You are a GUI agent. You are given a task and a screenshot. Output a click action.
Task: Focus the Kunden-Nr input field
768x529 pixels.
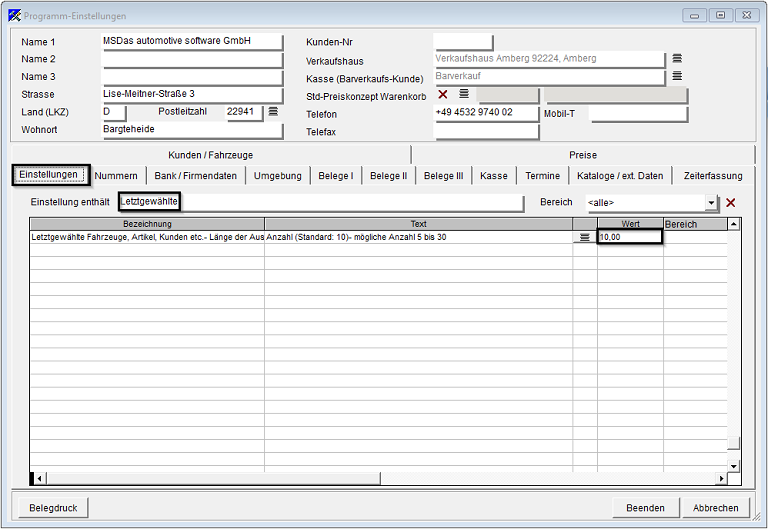[x=463, y=42]
